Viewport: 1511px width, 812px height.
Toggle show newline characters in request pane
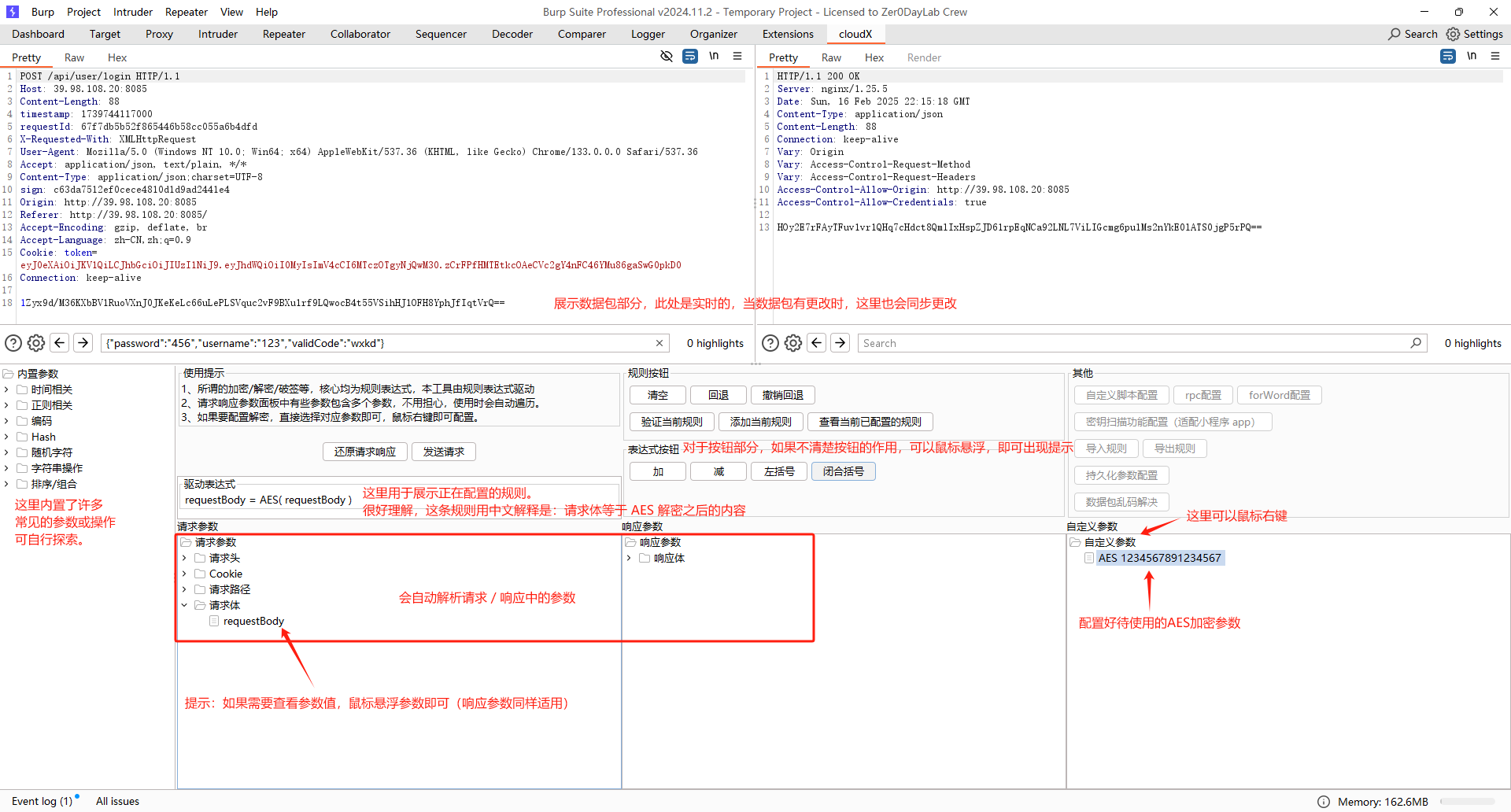(714, 56)
